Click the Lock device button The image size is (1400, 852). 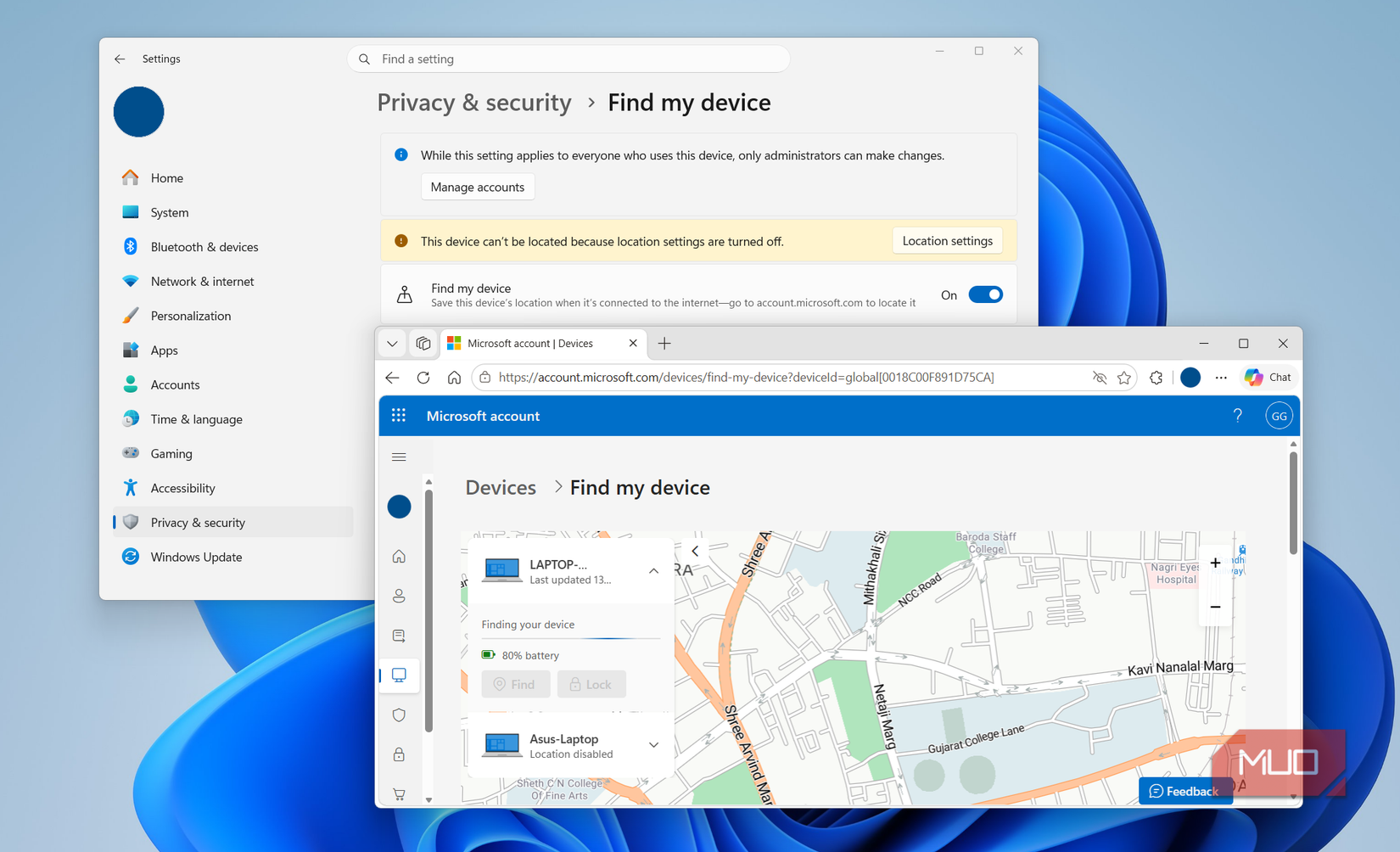[591, 684]
